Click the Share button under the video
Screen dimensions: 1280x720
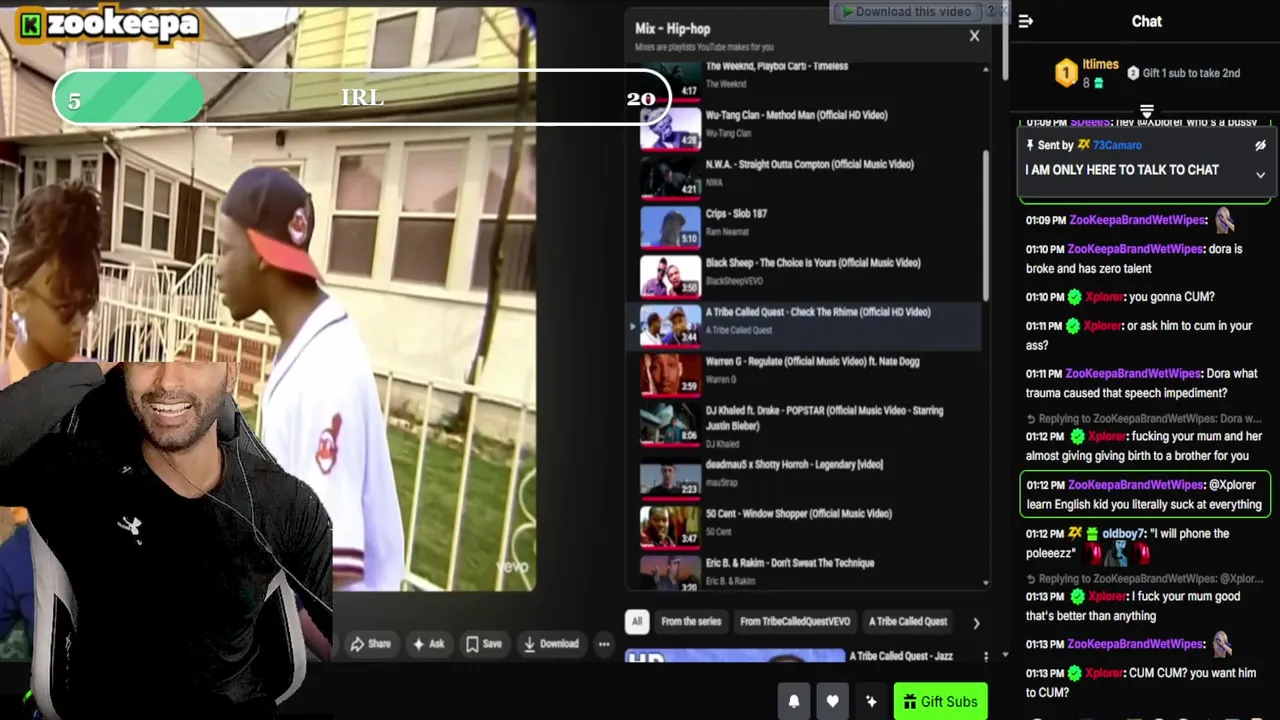tap(370, 644)
